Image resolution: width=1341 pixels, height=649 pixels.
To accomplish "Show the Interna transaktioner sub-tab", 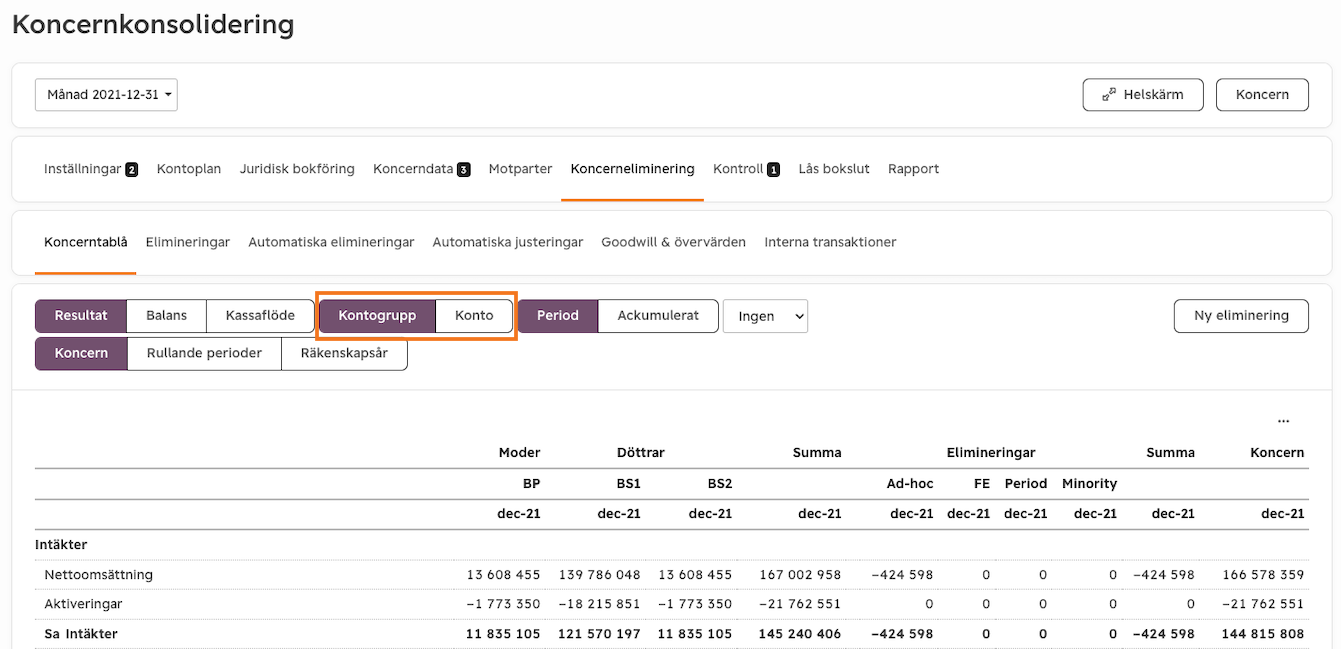I will 830,242.
